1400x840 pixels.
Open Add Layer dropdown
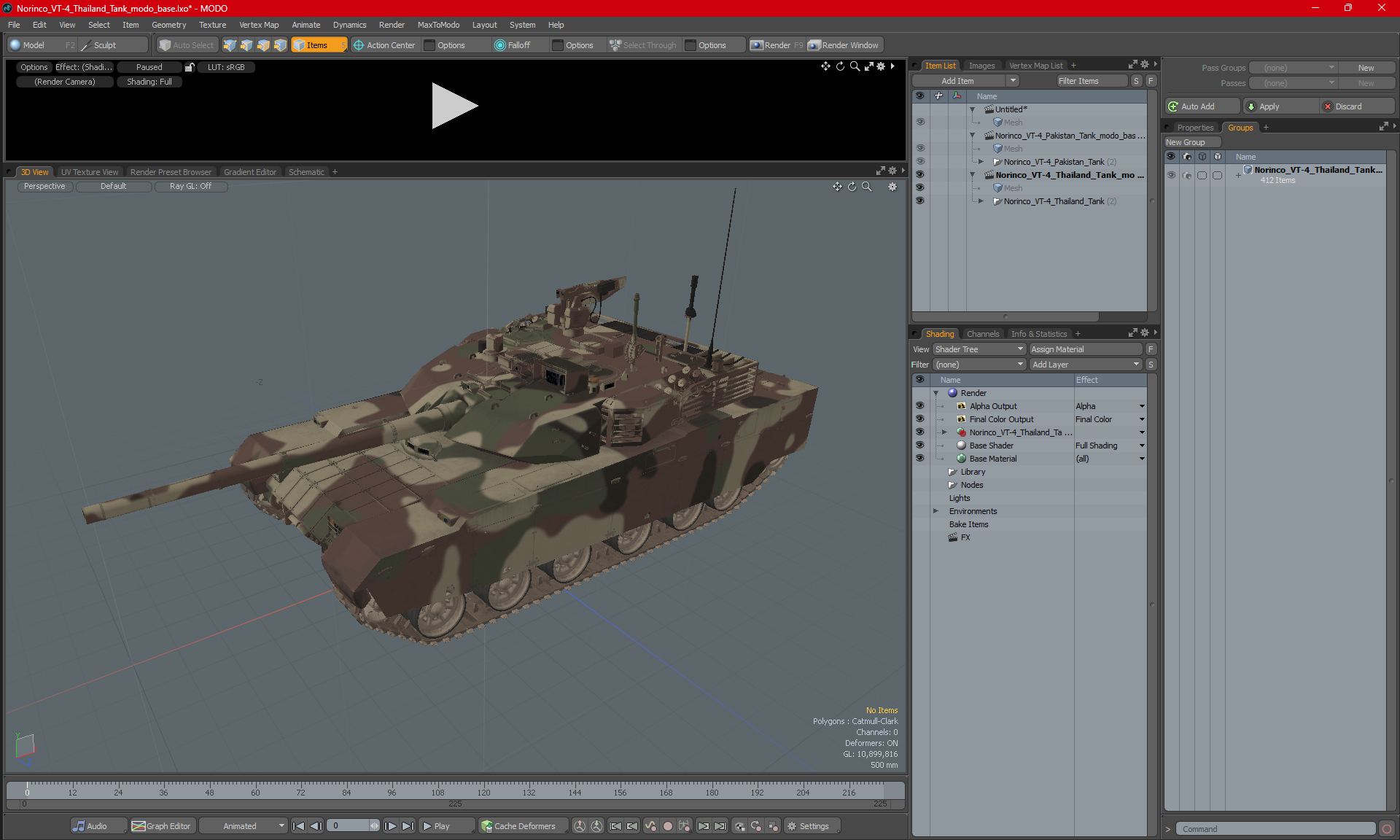[x=1086, y=365]
